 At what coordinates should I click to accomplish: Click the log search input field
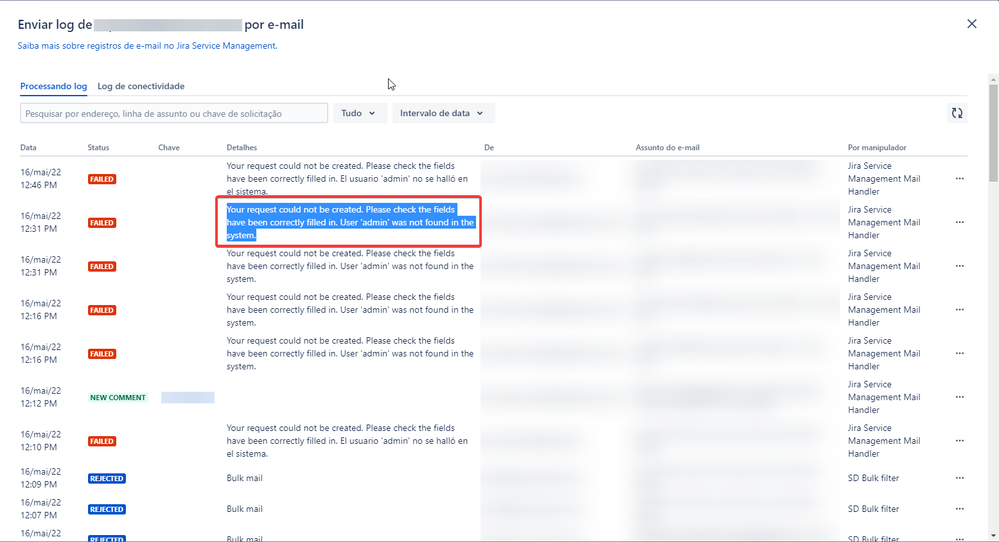[x=174, y=113]
